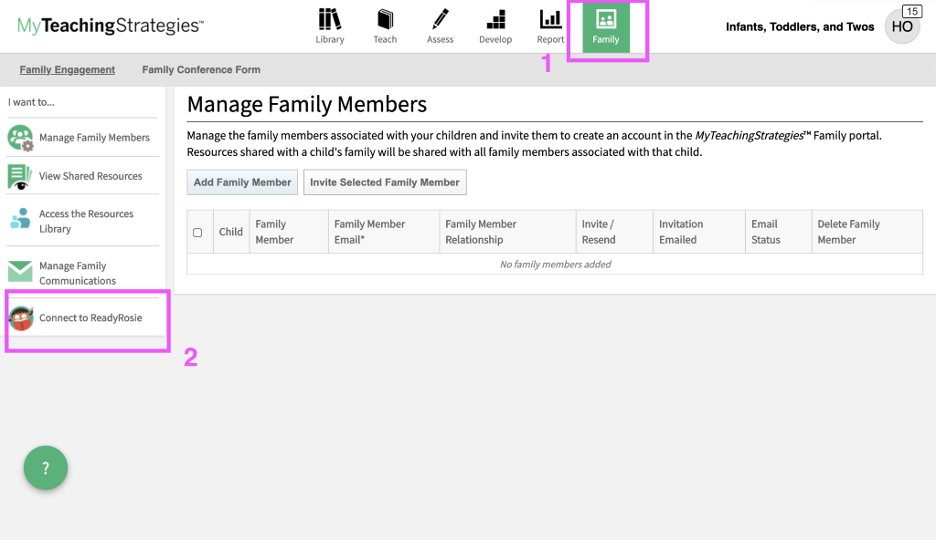The height and width of the screenshot is (540, 936).
Task: Open Access the Resources Library link
Action: (x=86, y=221)
